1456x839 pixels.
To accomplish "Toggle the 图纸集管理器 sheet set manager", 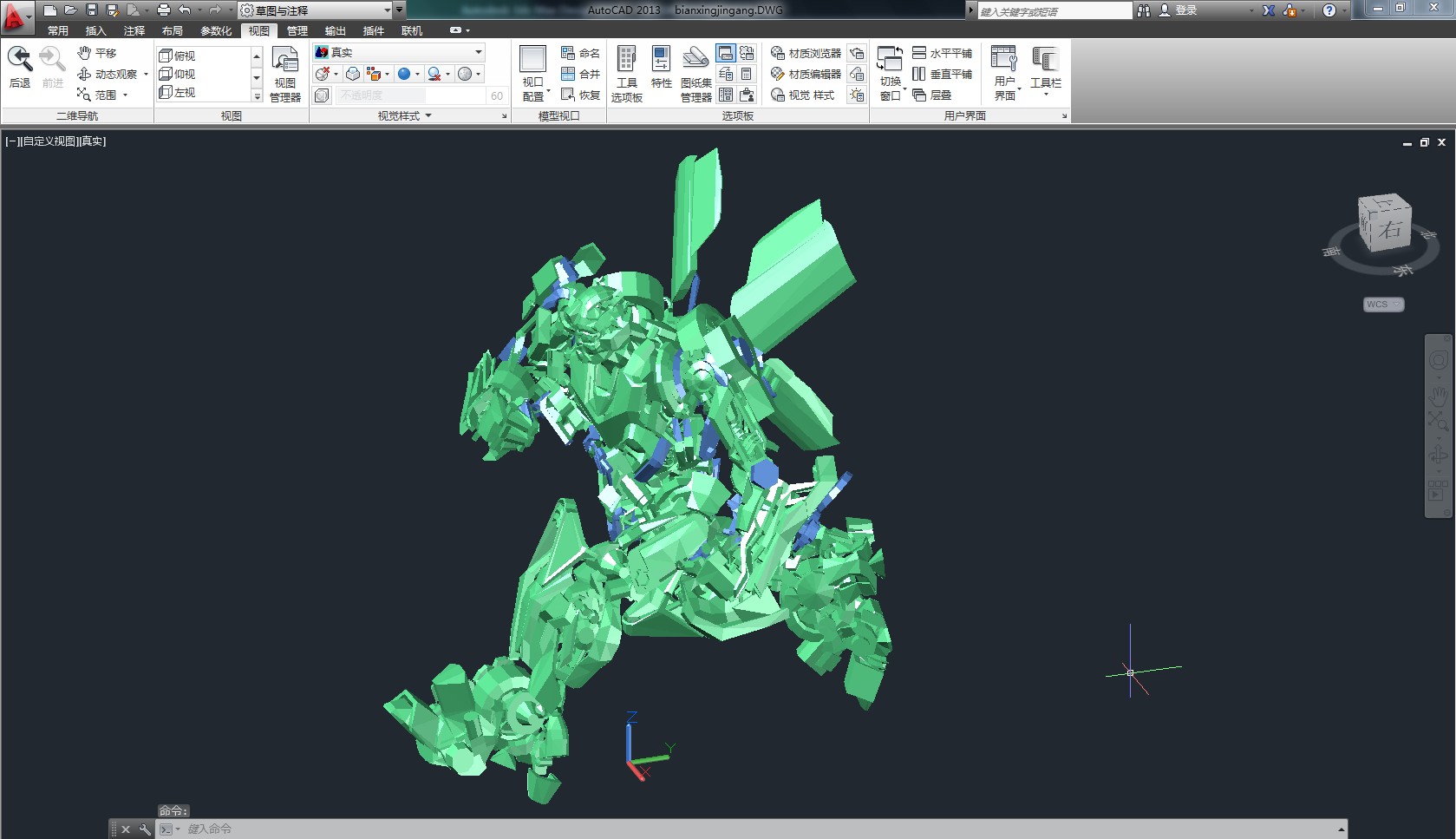I will click(x=695, y=75).
